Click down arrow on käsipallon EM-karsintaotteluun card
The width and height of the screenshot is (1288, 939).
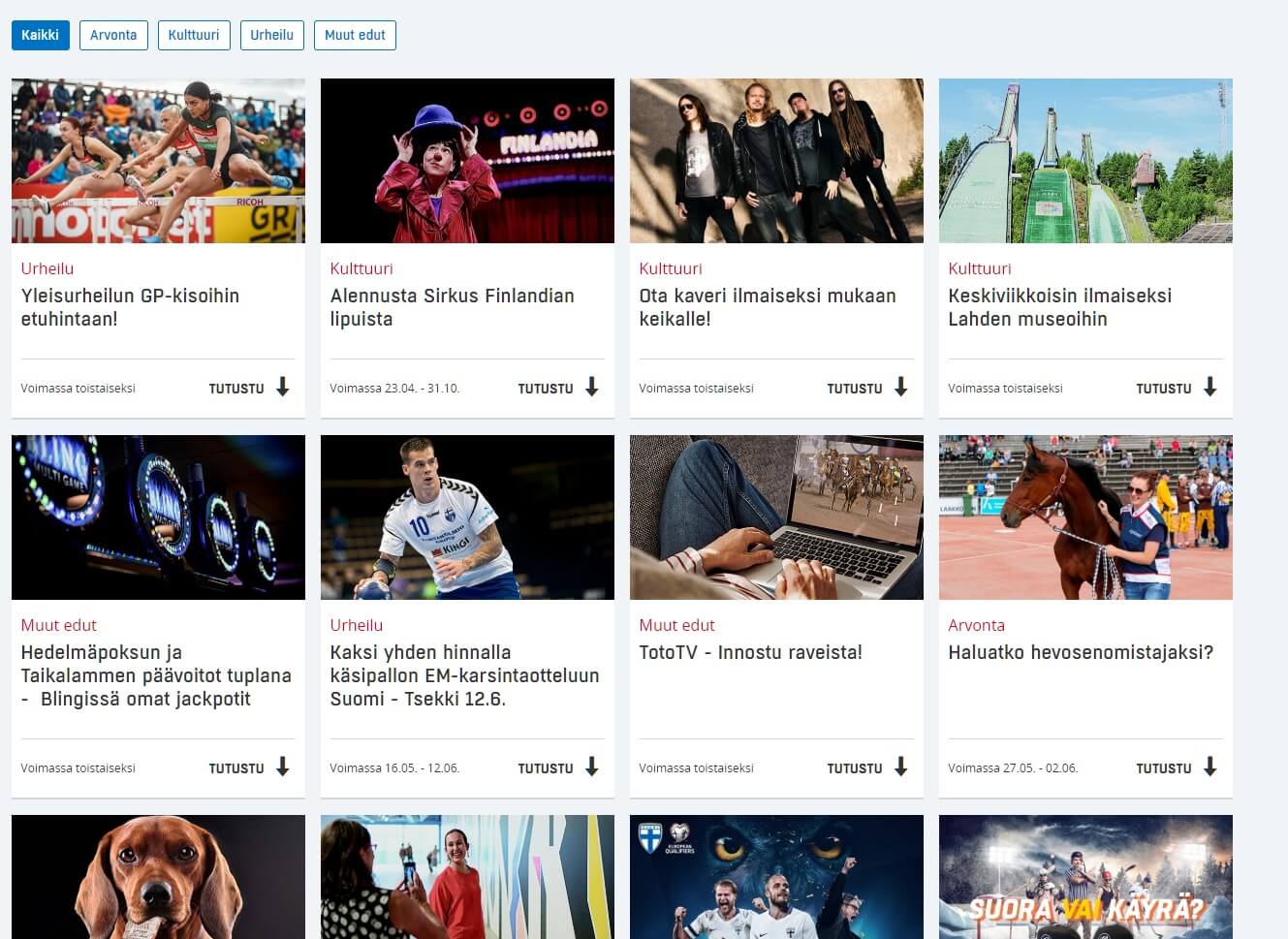tap(591, 767)
